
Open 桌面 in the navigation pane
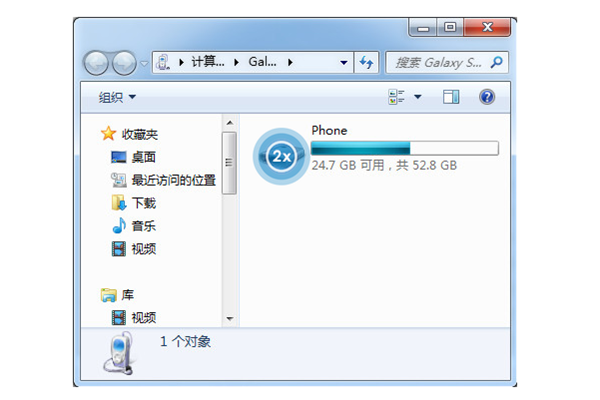[x=144, y=157]
